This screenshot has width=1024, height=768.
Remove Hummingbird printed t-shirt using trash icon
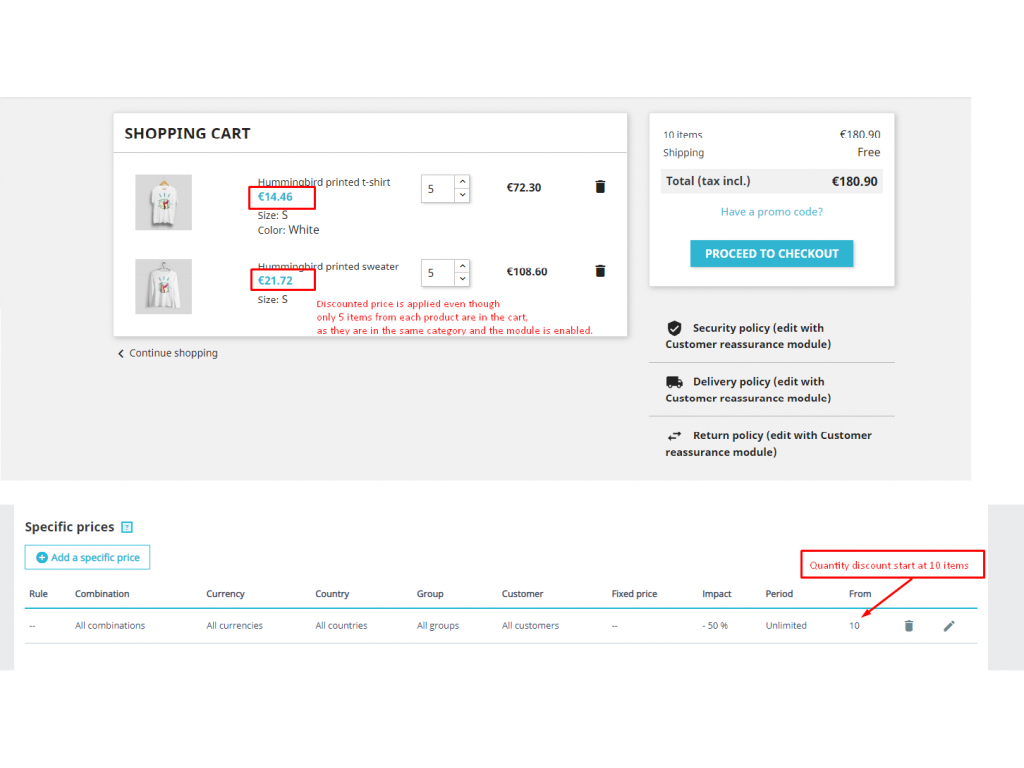click(x=600, y=187)
